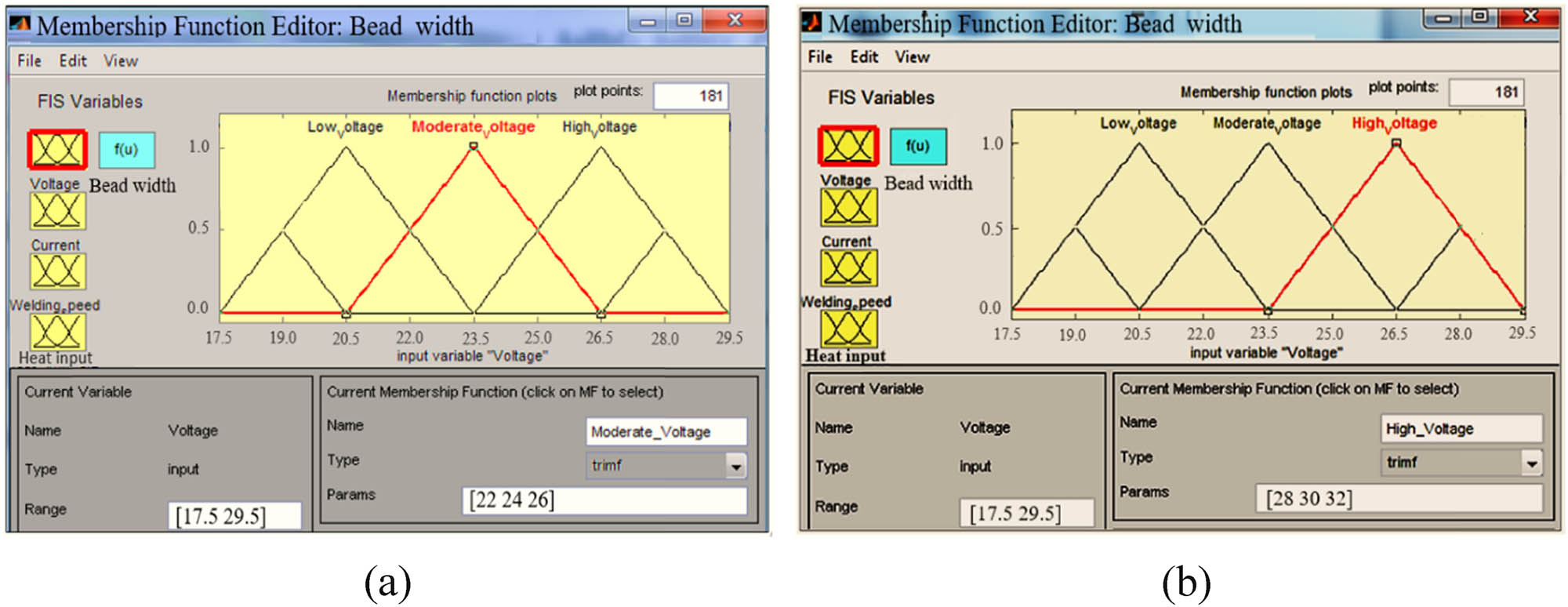Select Welding speed variable icon in left window (a)
The width and height of the screenshot is (1568, 607).
tap(57, 271)
